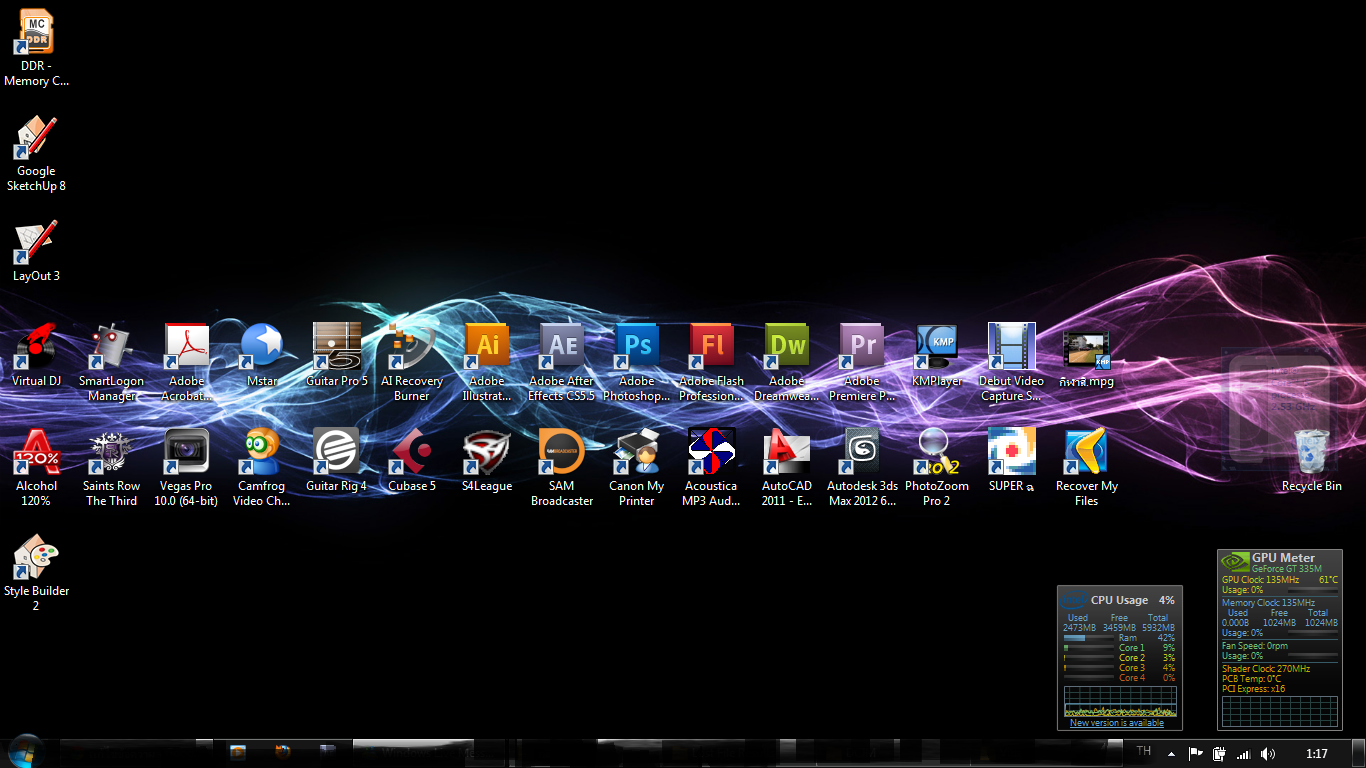This screenshot has width=1366, height=768.
Task: Click the volume speaker icon
Action: pyautogui.click(x=1268, y=753)
